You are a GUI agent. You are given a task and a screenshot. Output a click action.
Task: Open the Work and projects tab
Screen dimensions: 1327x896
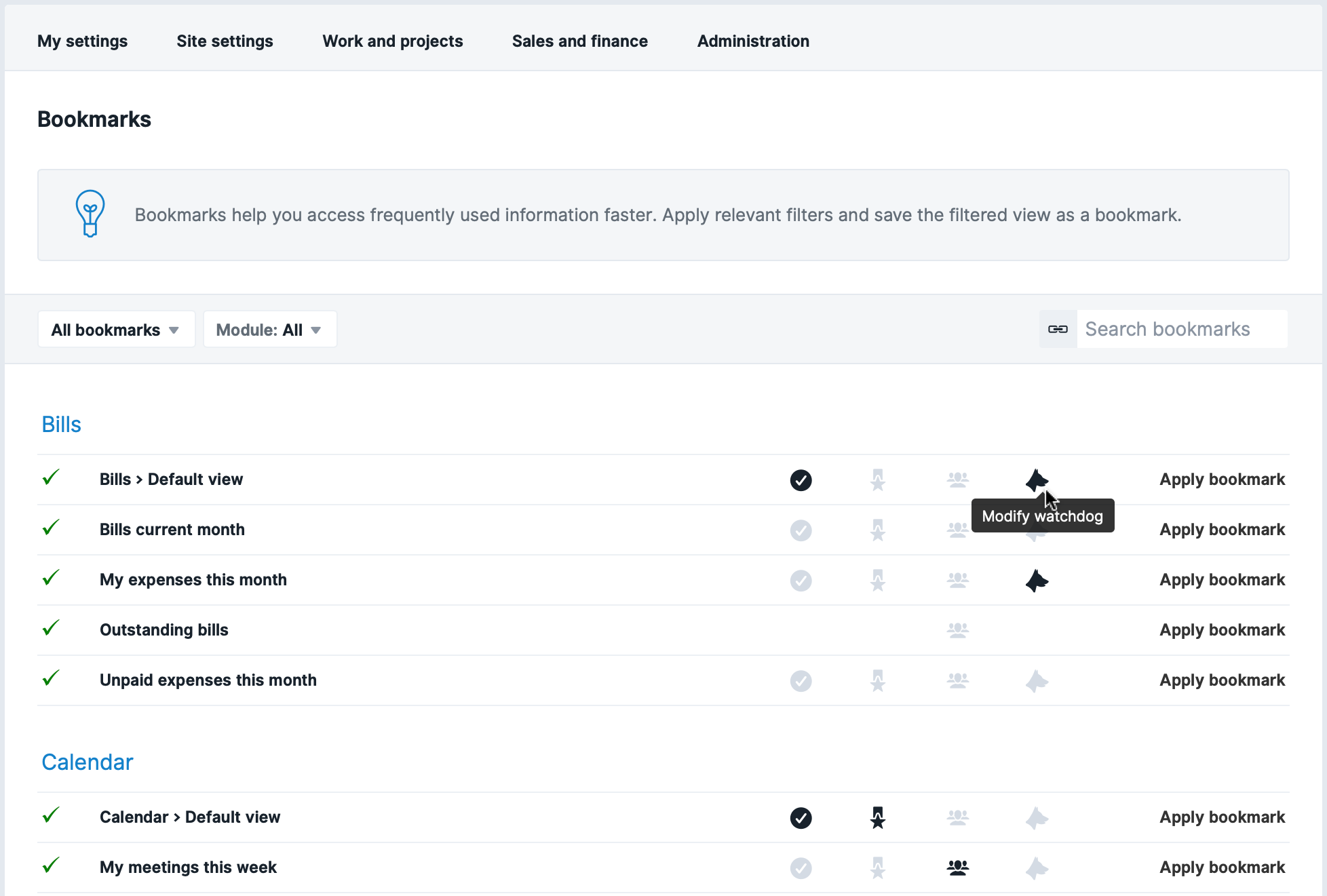(392, 41)
